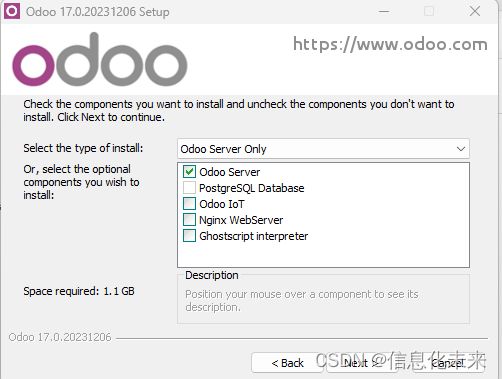Click the Odoo icon in title bar
The width and height of the screenshot is (502, 379).
12,11
